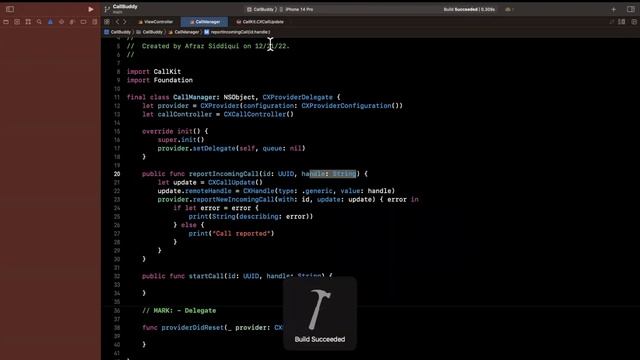This screenshot has height=360, width=640.
Task: Open the Breakpoint navigator
Action: (83, 22)
